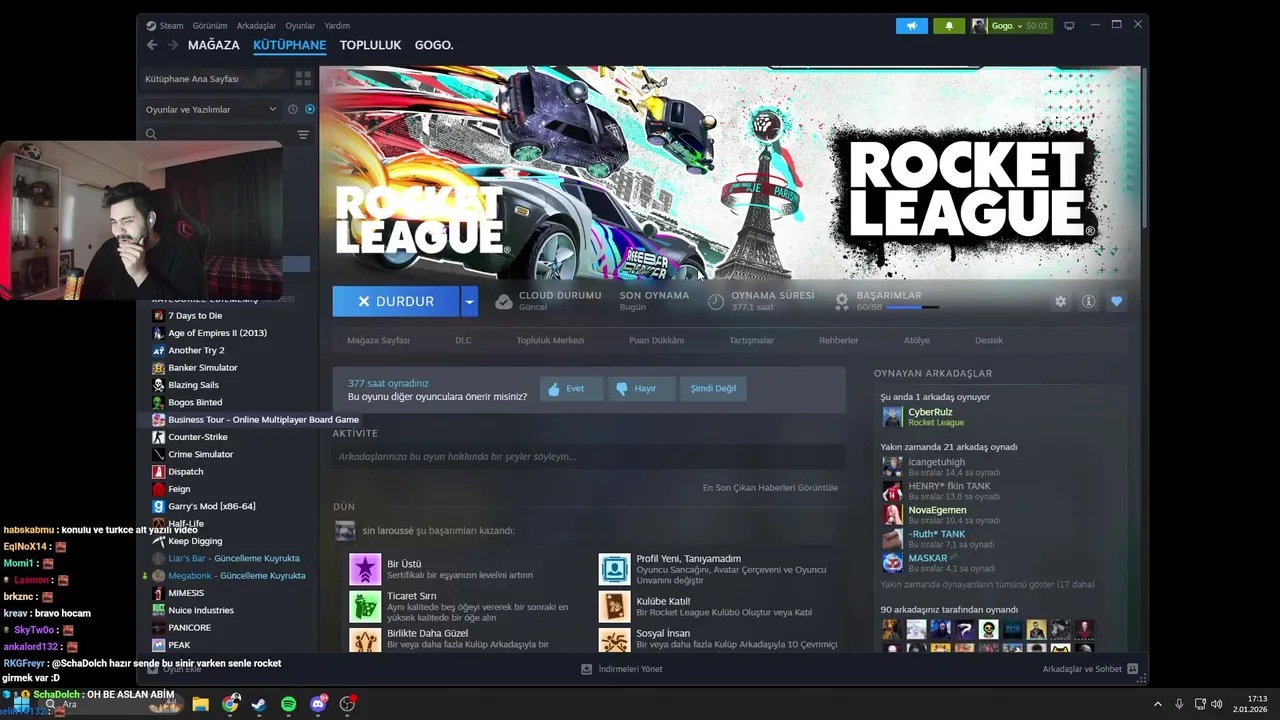Open the system tray volume icon
Screen dimensions: 1280x720
[x=1217, y=704]
